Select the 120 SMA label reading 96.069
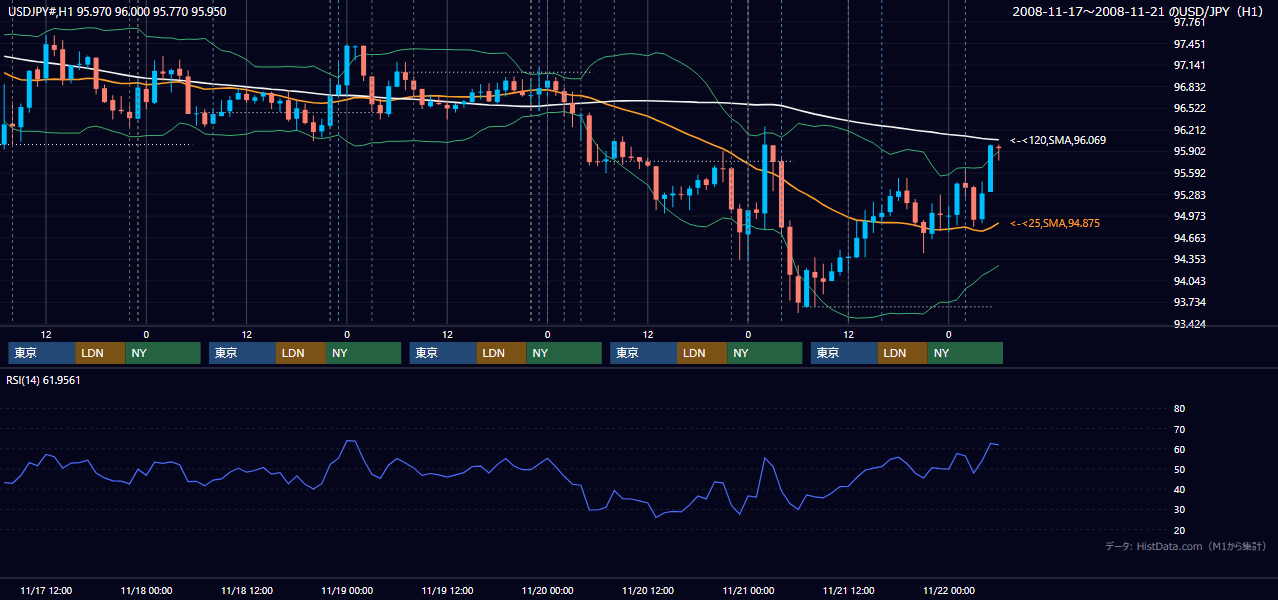Screen dimensions: 1278x600 [x=1058, y=141]
